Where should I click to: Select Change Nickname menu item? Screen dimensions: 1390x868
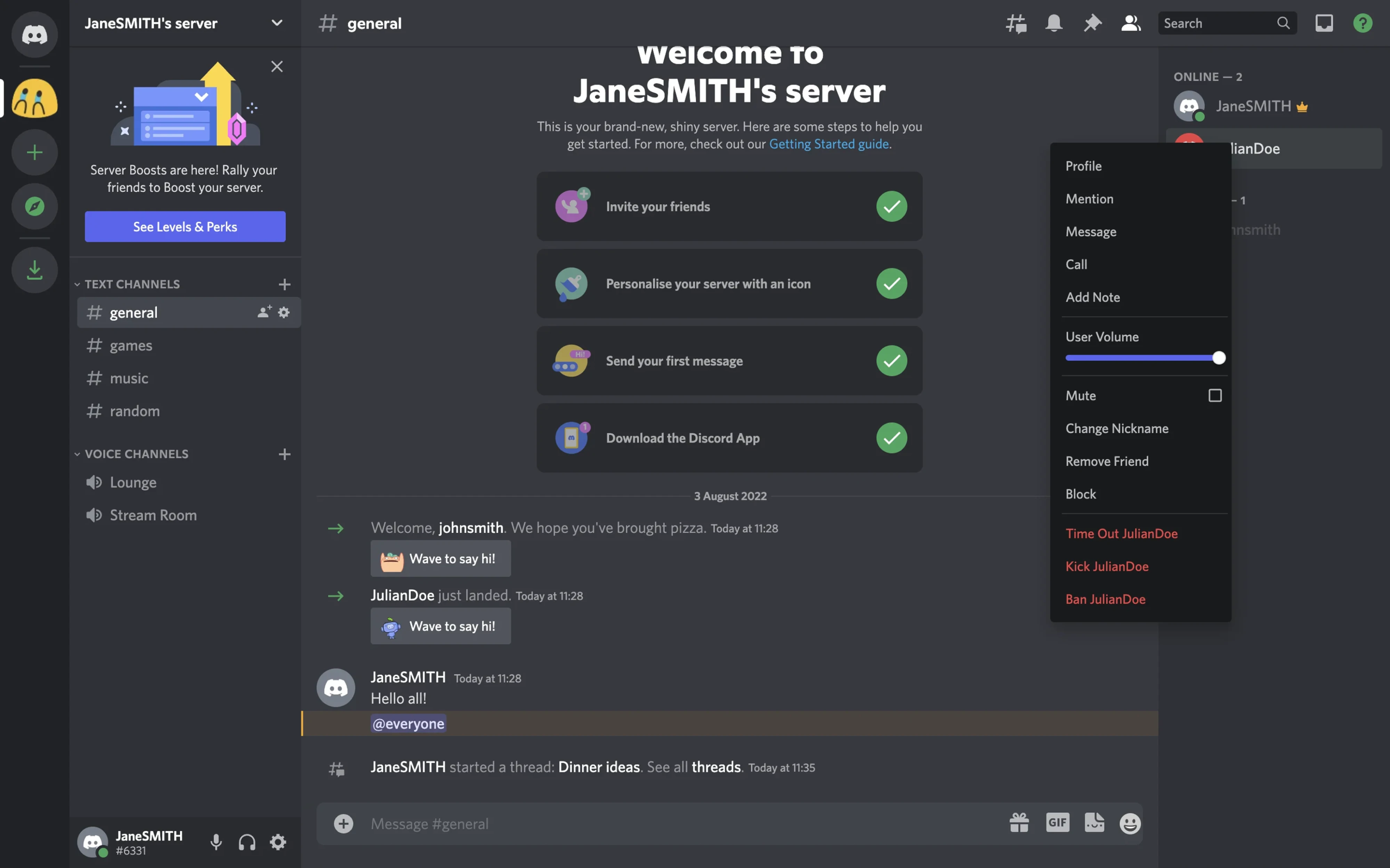[1141, 428]
